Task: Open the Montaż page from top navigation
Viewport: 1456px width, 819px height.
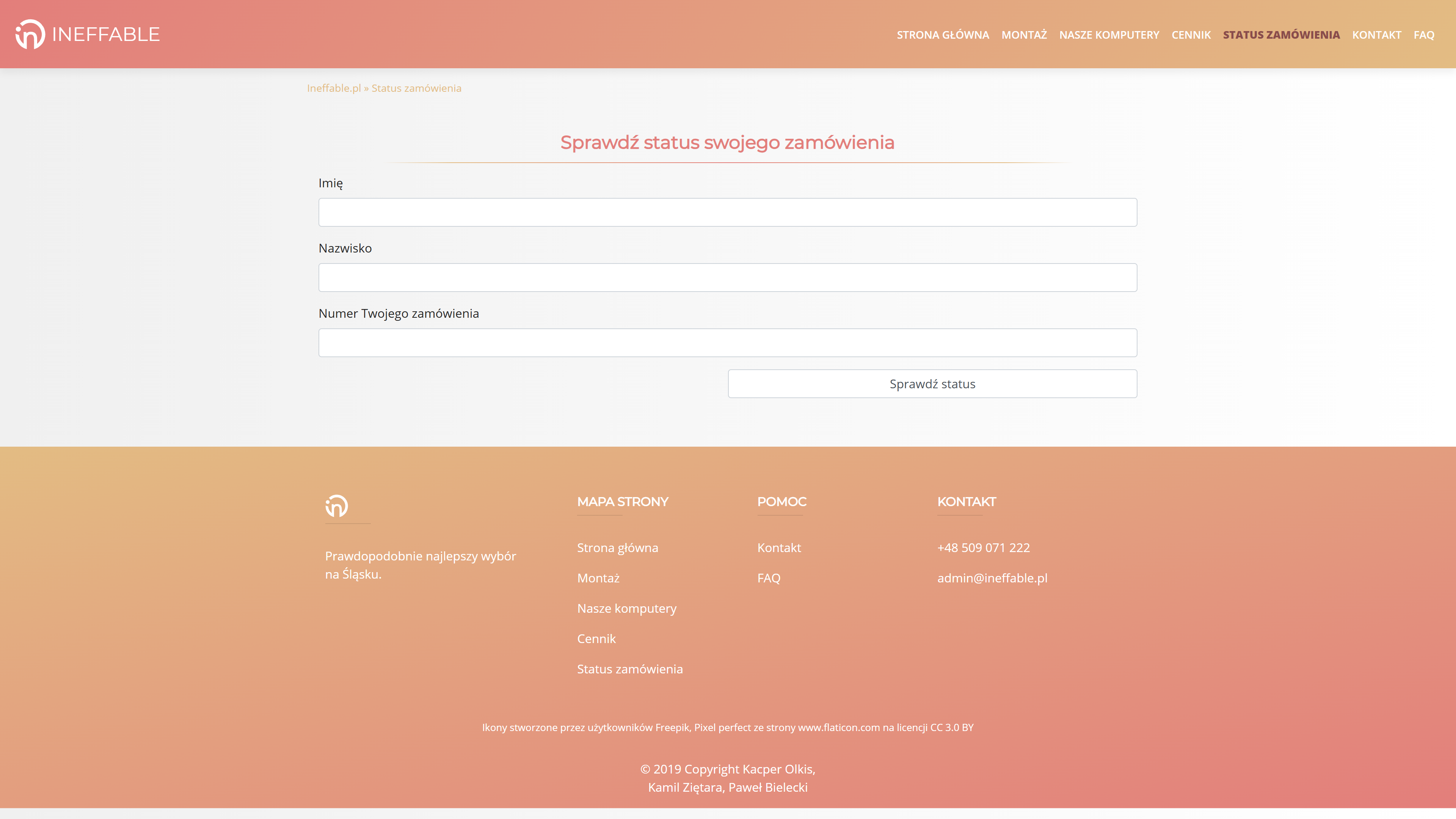Action: pos(1024,35)
